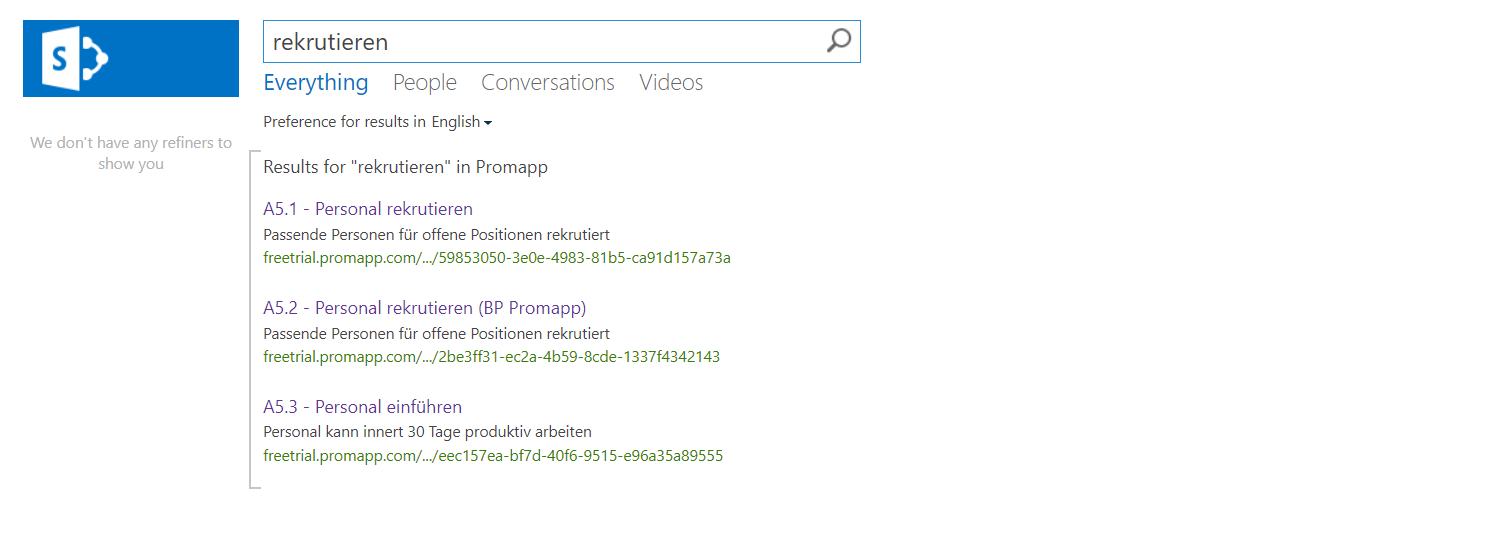Viewport: 1496px width, 534px height.
Task: Follow the URL ending in e96a35a89555
Action: click(x=493, y=456)
